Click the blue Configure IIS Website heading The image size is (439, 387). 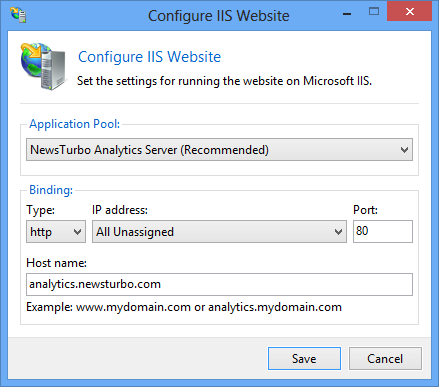pos(149,57)
